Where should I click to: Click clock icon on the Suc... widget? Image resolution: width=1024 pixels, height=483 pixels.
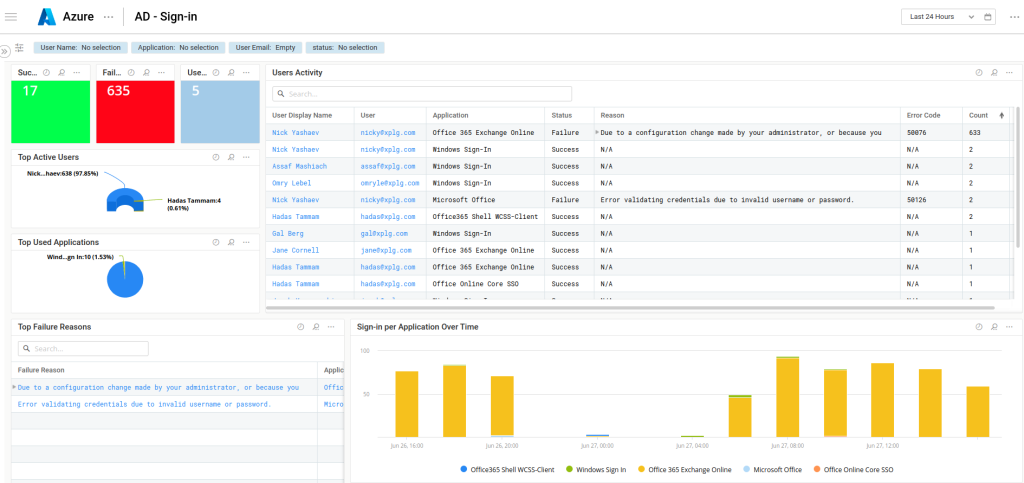(x=46, y=72)
